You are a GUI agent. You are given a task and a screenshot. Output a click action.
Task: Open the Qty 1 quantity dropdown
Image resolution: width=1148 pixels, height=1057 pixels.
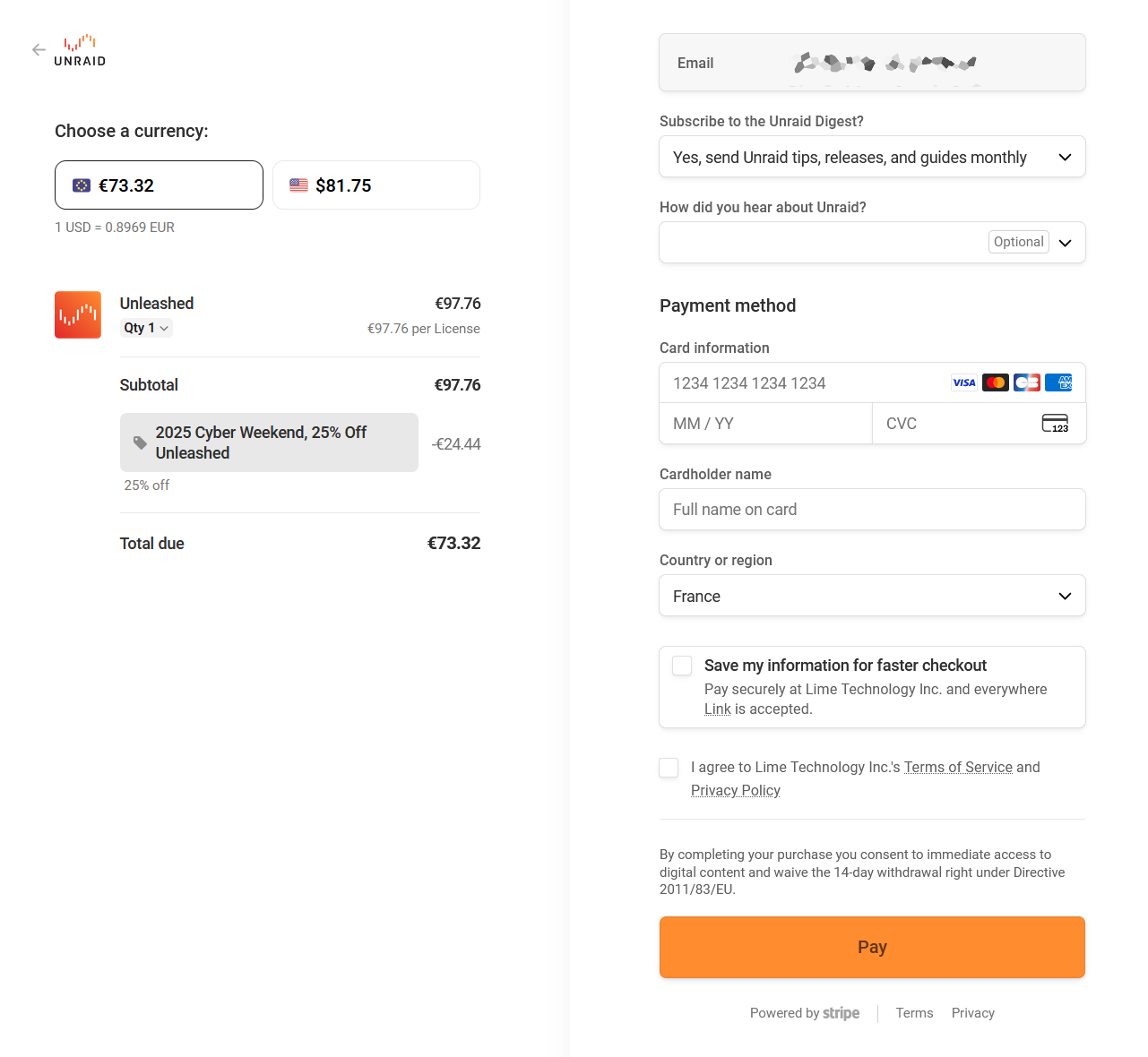click(147, 328)
